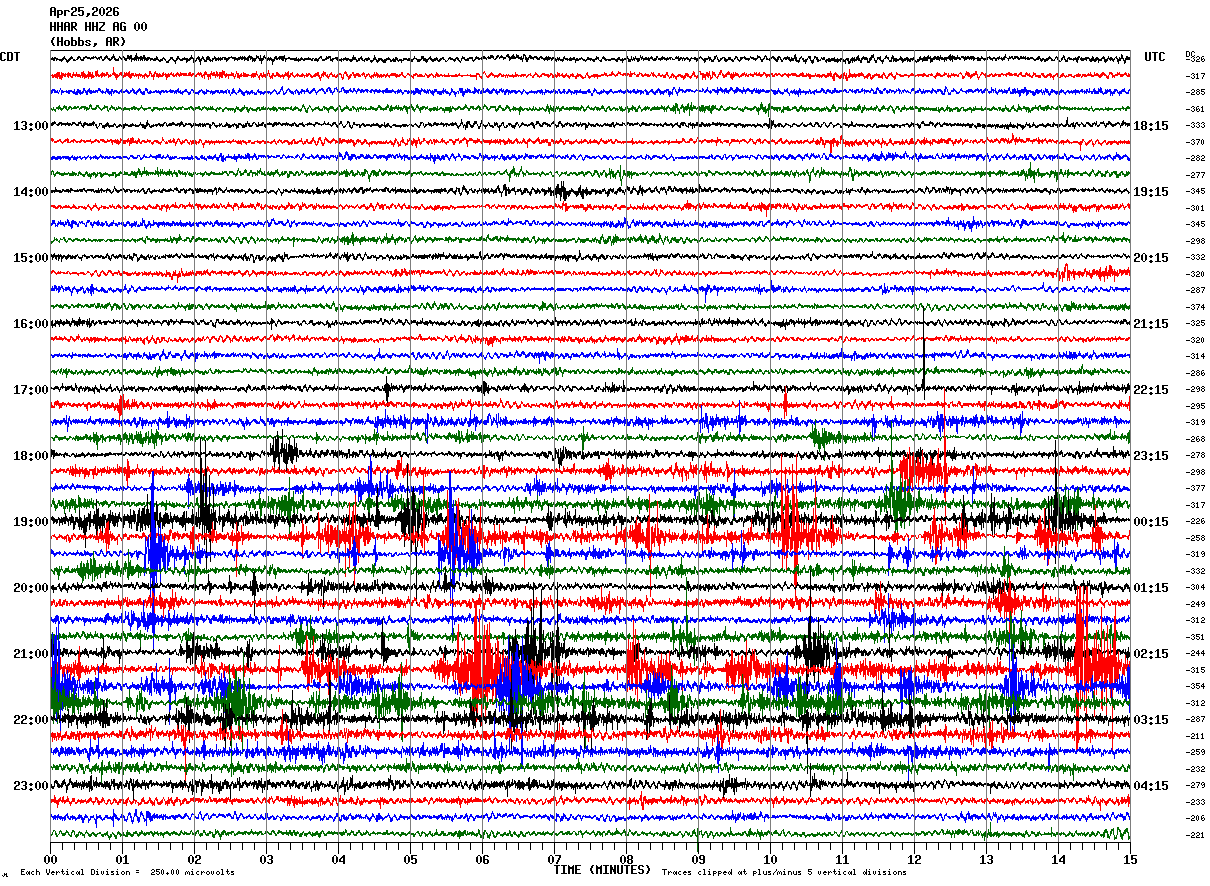
Task: Click the DC offset value '-377'
Action: (1195, 488)
